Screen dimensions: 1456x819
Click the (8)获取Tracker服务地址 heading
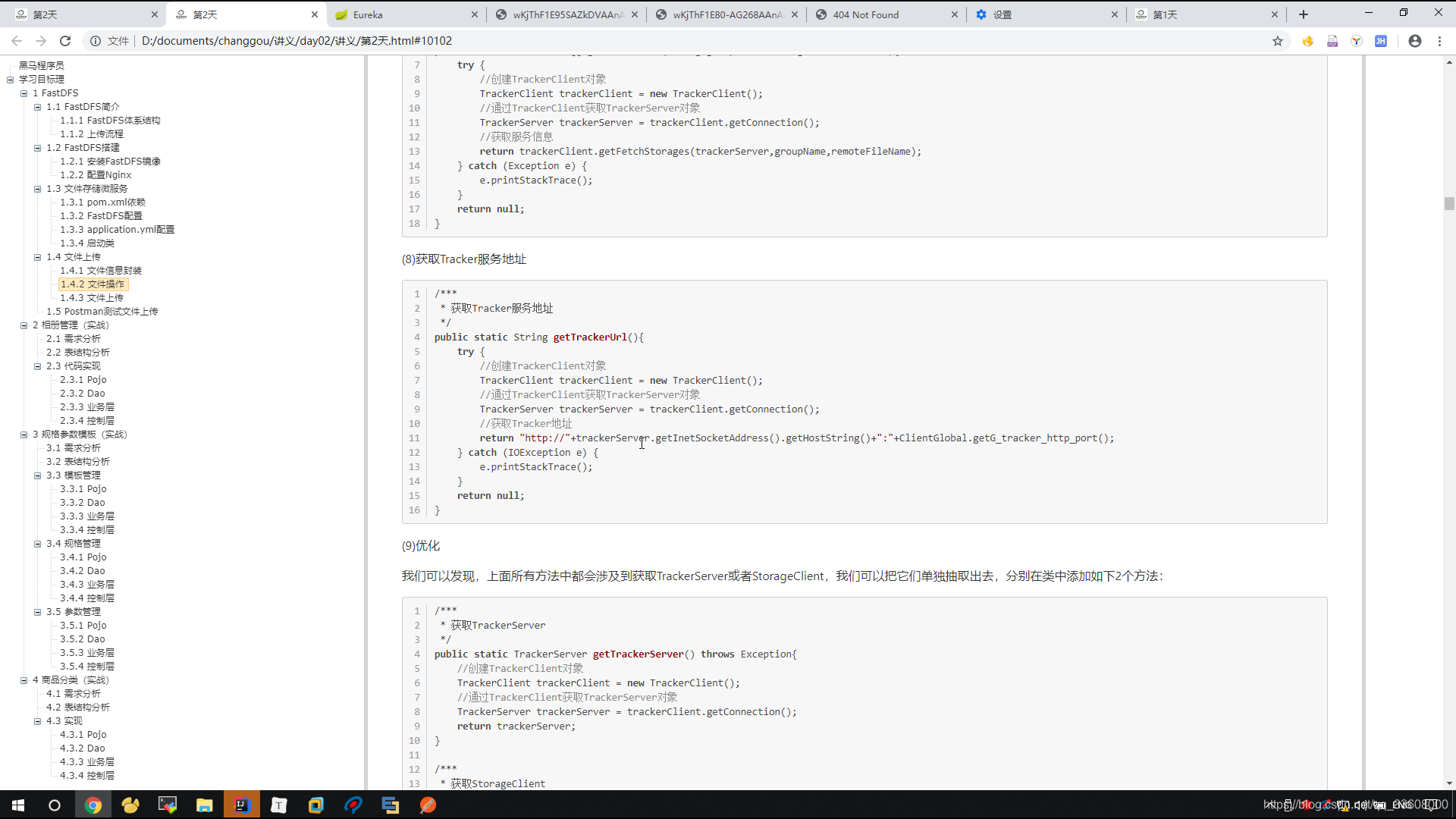pyautogui.click(x=464, y=259)
